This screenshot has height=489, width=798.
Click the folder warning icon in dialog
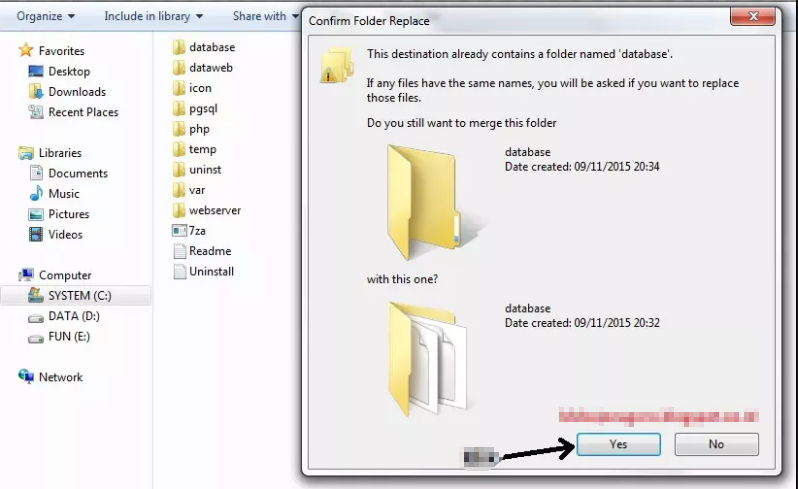click(x=337, y=65)
